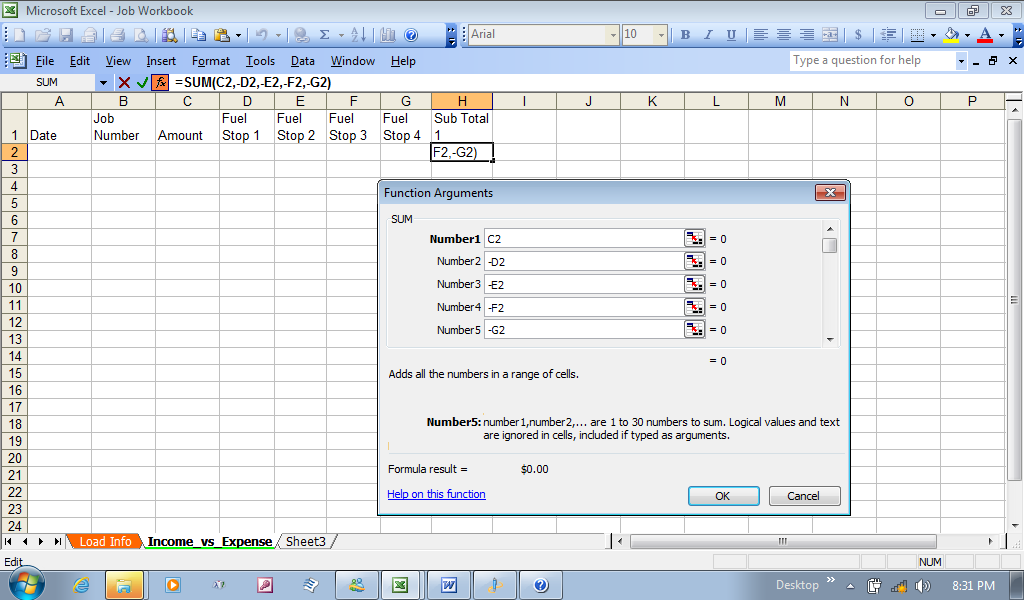Toggle Bold formatting

(x=685, y=35)
